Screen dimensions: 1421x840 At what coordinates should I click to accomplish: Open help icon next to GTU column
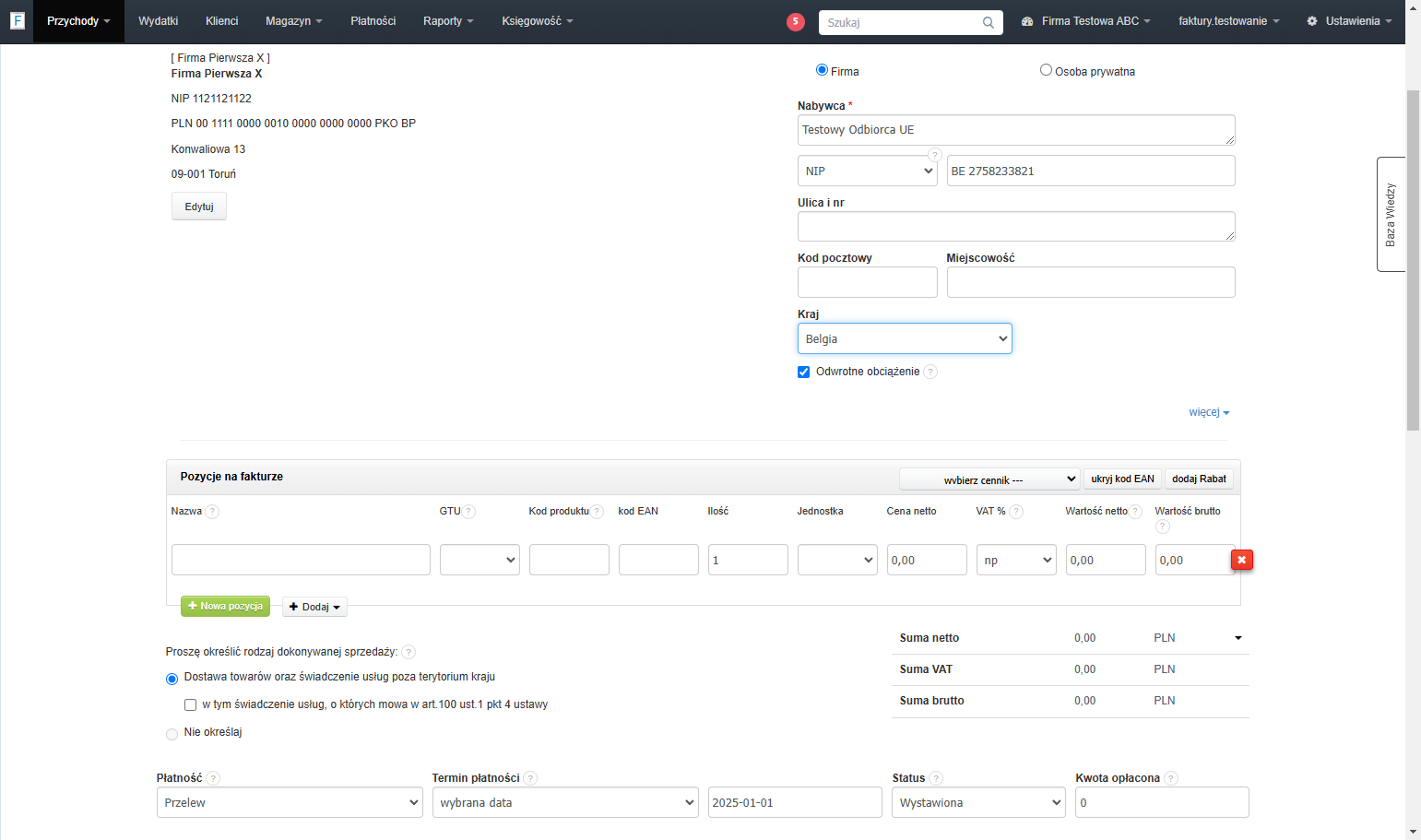[x=468, y=512]
